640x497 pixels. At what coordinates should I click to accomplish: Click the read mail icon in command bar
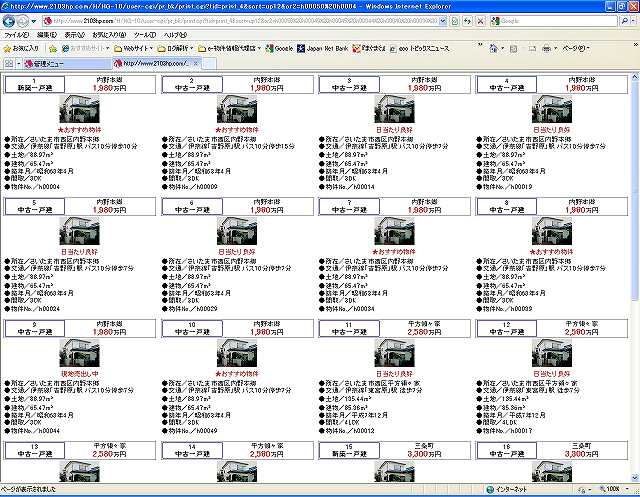(532, 49)
